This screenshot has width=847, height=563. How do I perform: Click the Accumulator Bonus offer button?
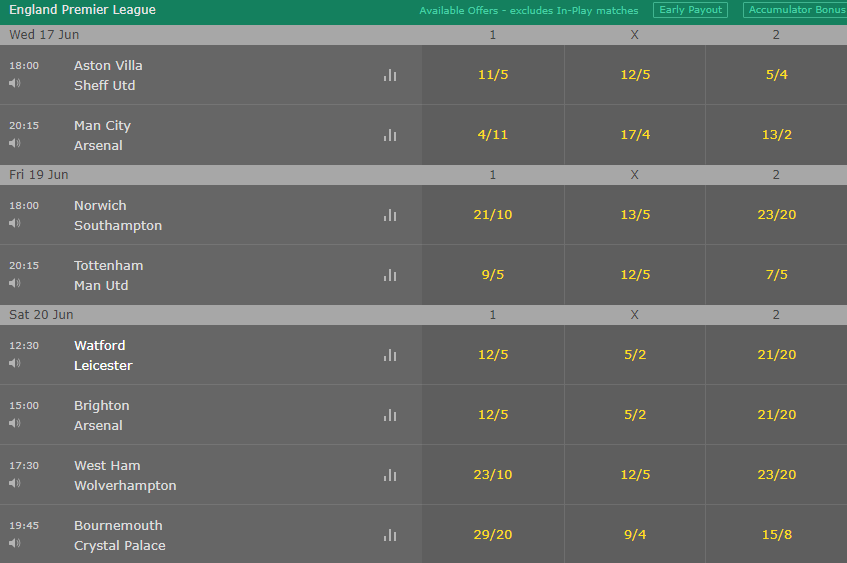[x=795, y=10]
